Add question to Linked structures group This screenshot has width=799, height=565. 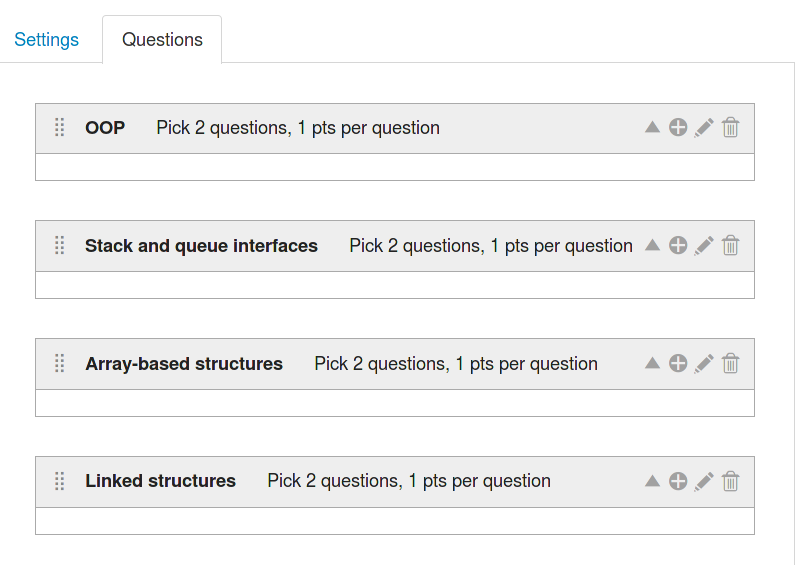[678, 481]
